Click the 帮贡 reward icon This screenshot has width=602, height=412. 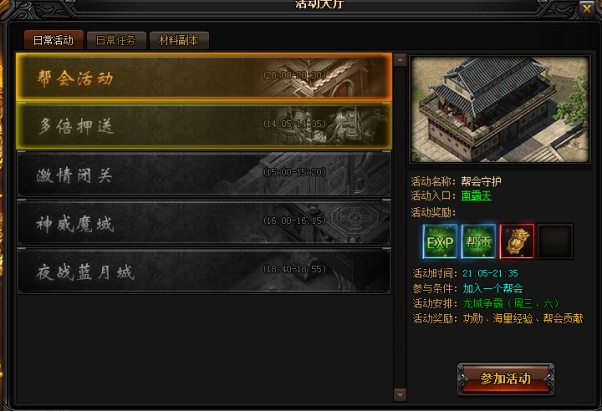point(478,242)
